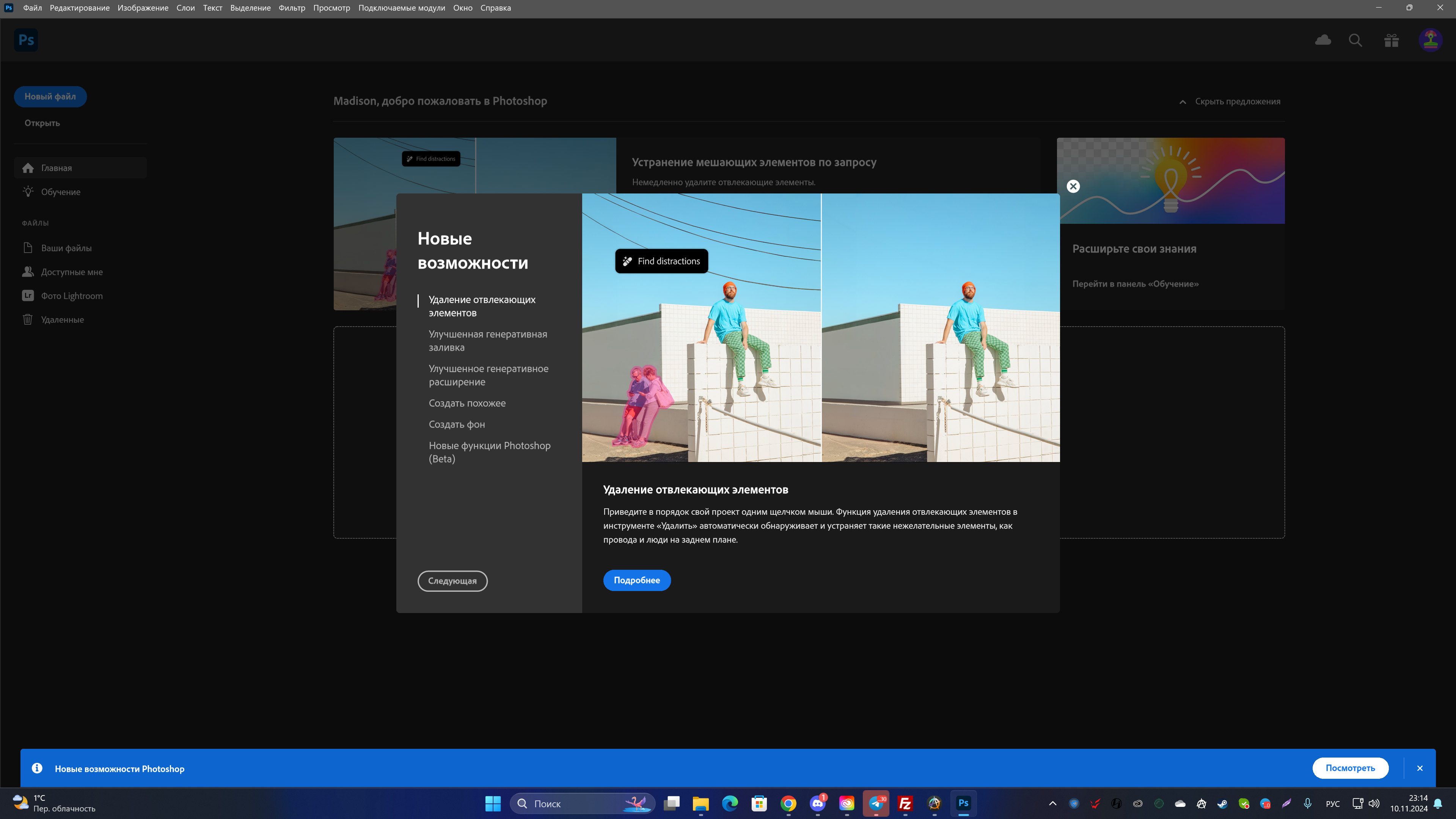Click the Открыть button
The height and width of the screenshot is (819, 1456).
point(42,123)
